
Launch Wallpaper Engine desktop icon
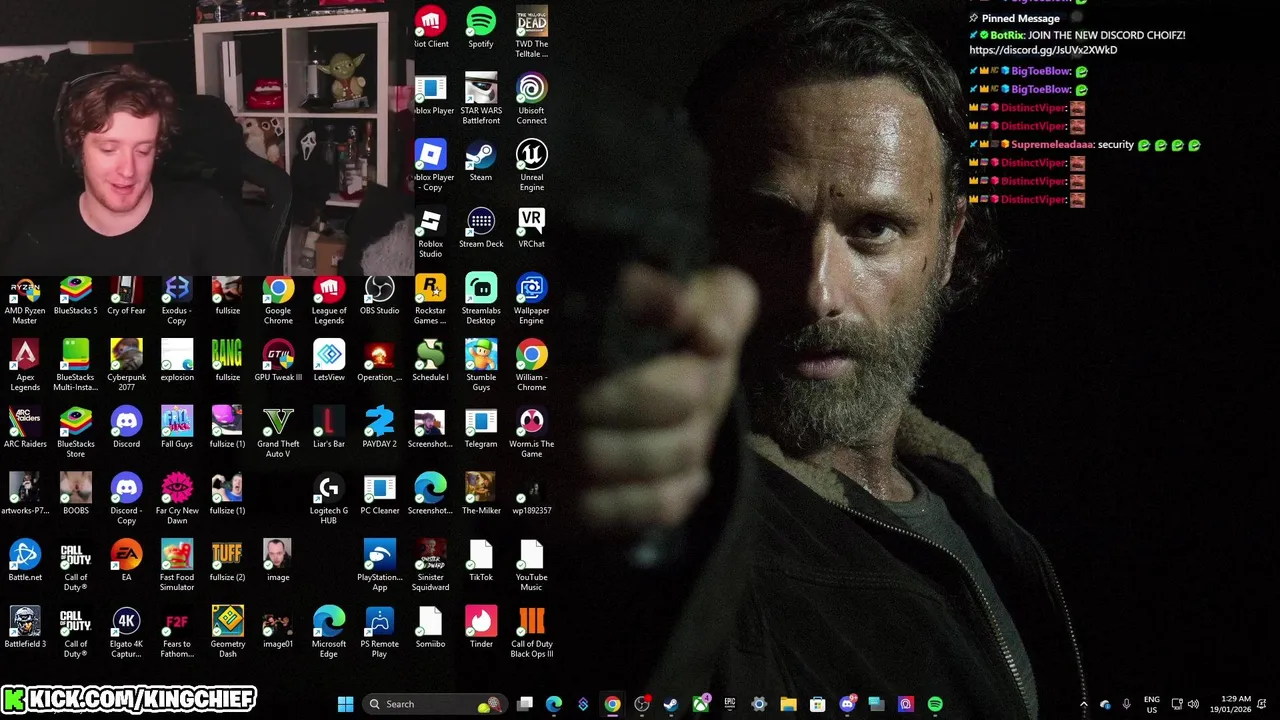click(x=531, y=299)
